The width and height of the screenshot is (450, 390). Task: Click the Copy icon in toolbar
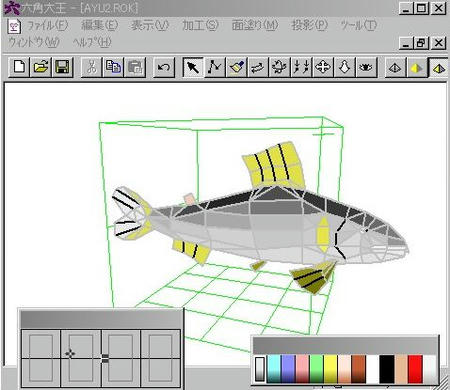(x=113, y=67)
